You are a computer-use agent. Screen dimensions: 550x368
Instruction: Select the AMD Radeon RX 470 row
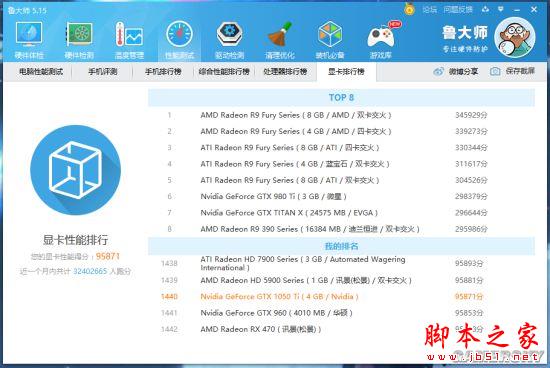tap(341, 329)
